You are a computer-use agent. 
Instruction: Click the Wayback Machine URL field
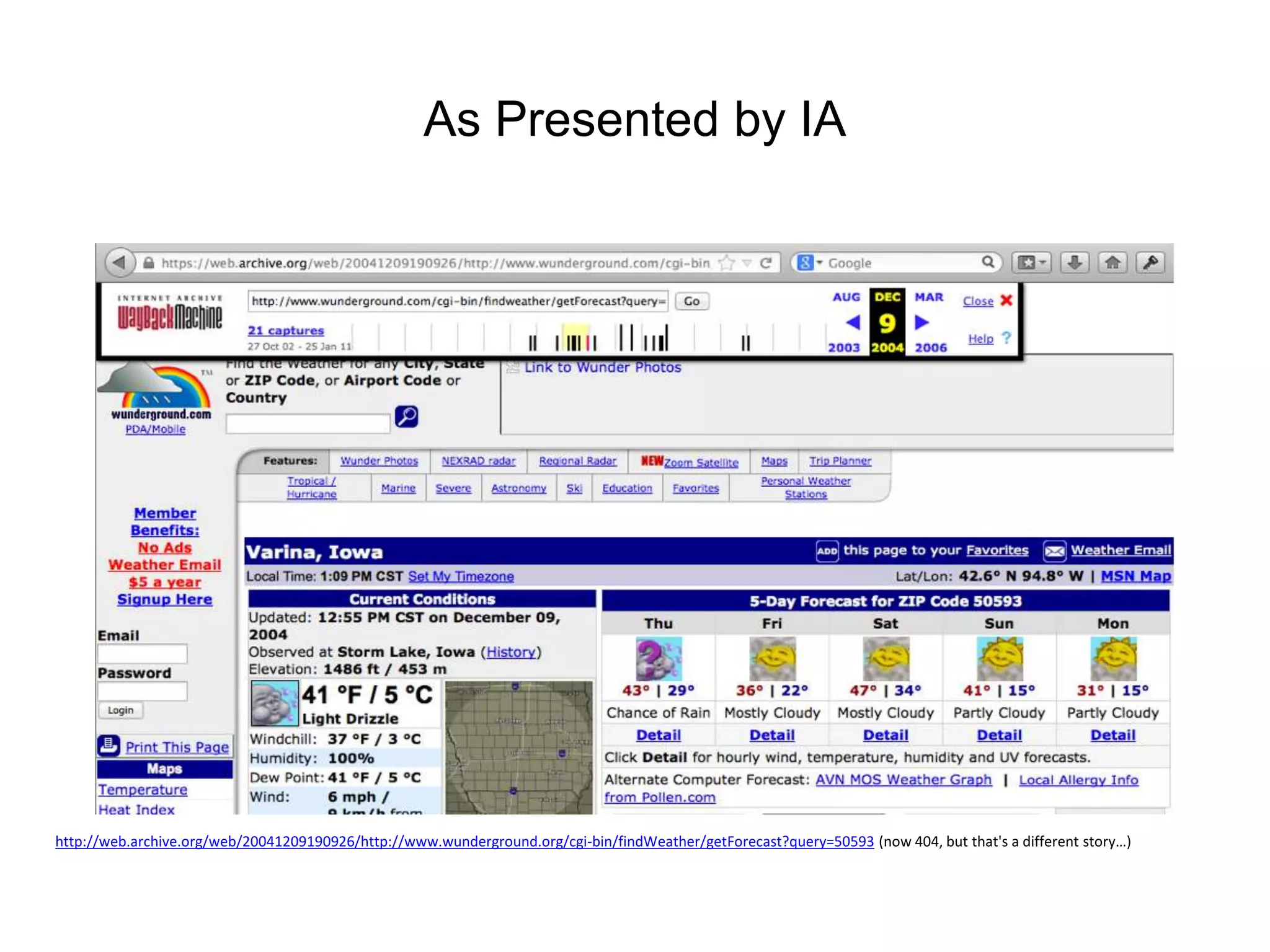click(x=458, y=301)
